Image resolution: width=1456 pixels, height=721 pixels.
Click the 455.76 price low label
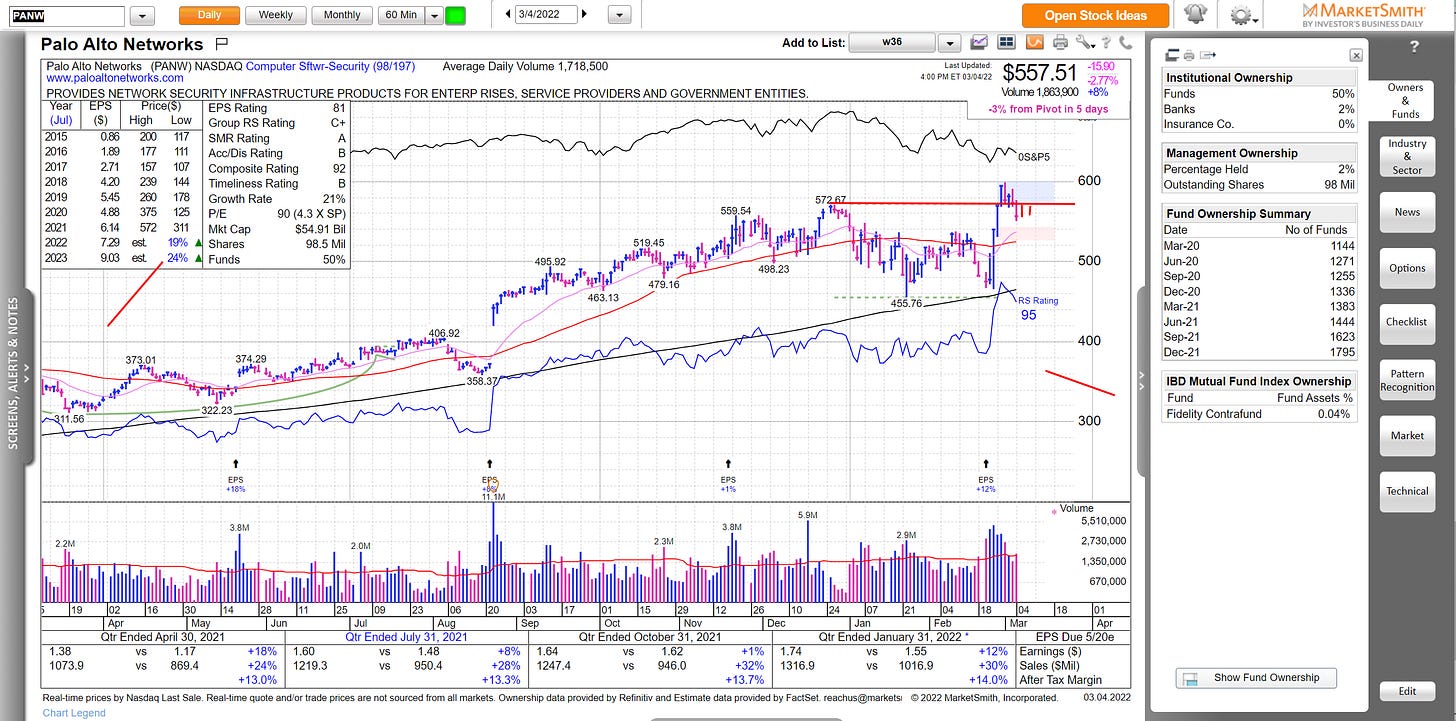906,304
